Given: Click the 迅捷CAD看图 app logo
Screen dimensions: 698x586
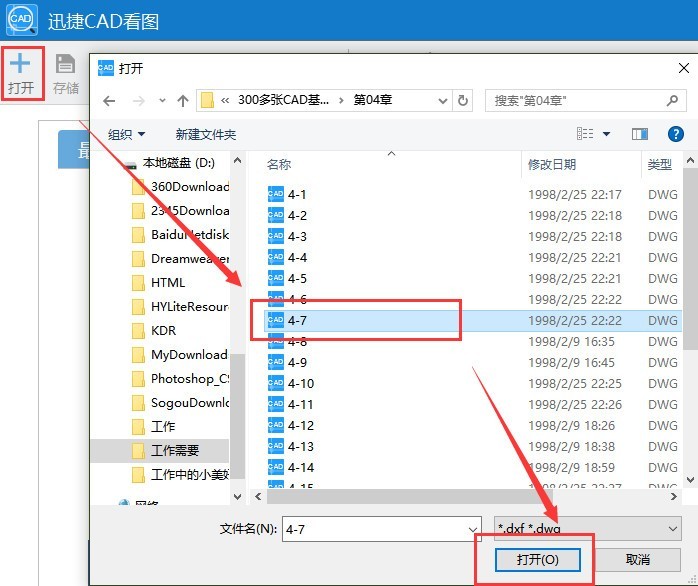Looking at the screenshot, I should 22,20.
